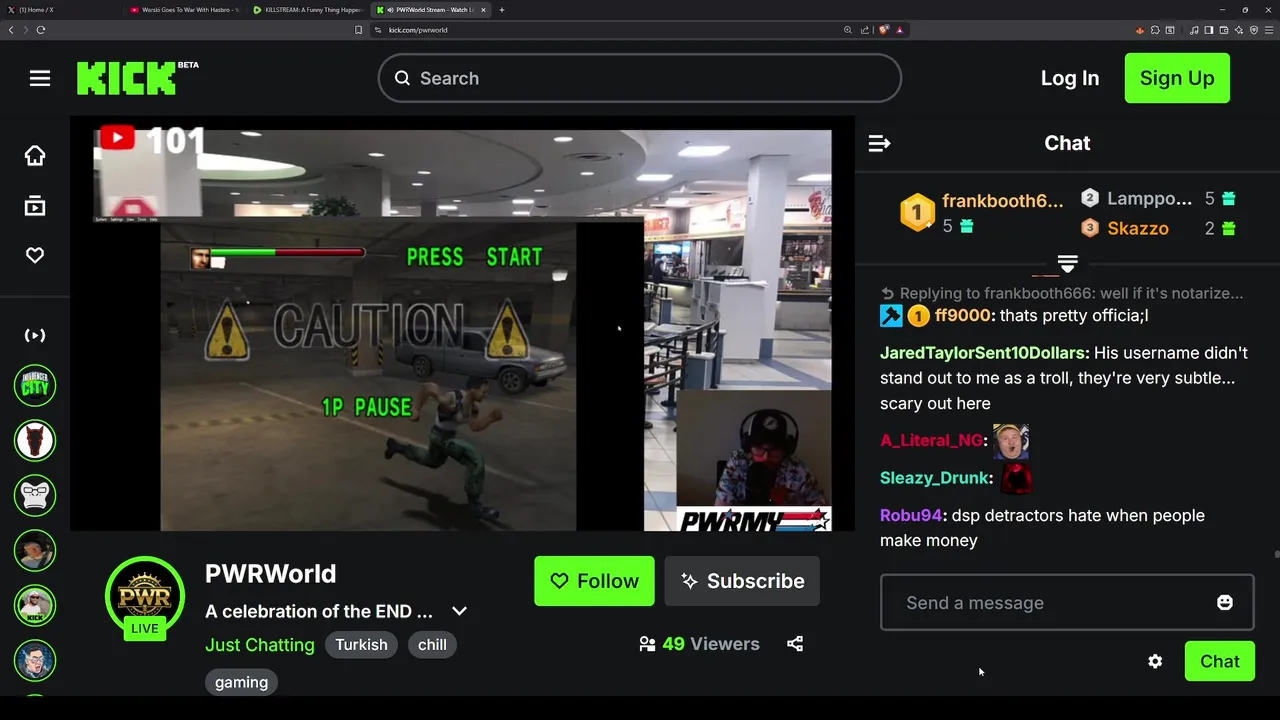The width and height of the screenshot is (1280, 720).
Task: Open chat settings gear icon
Action: click(x=1155, y=661)
